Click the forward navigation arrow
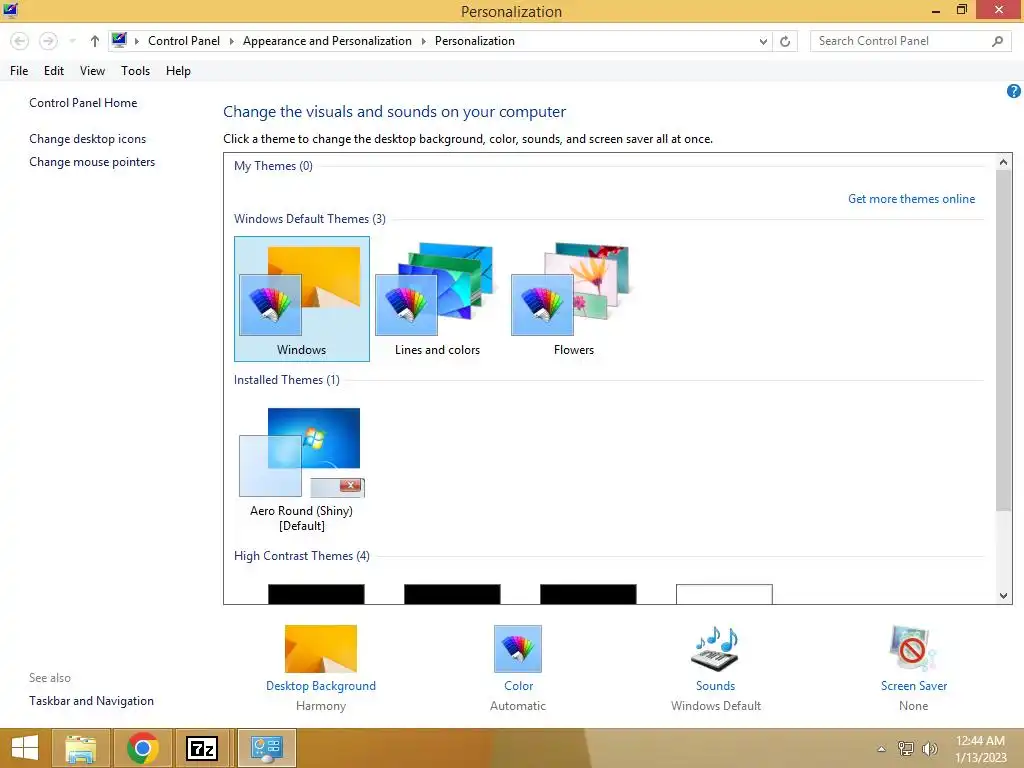 48,41
